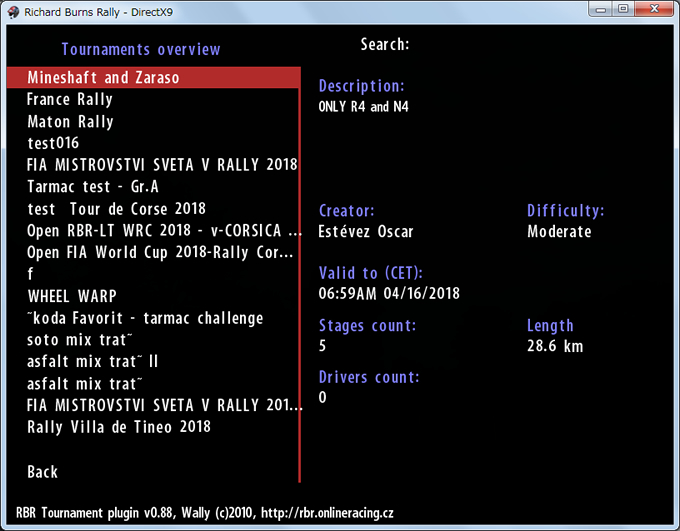Select the tournament named f
680x531 pixels.
[x=30, y=274]
